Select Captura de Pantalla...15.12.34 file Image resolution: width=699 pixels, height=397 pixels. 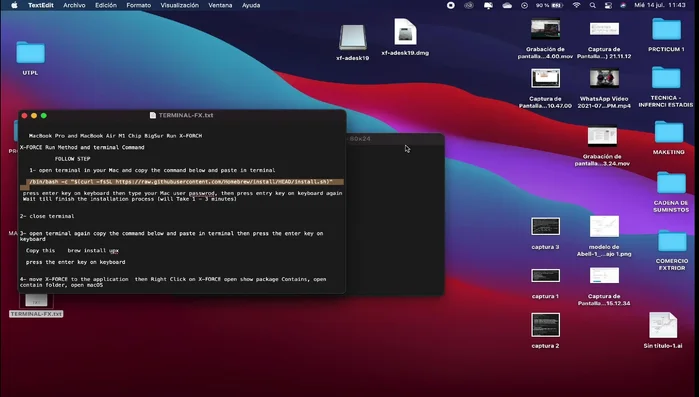click(604, 275)
